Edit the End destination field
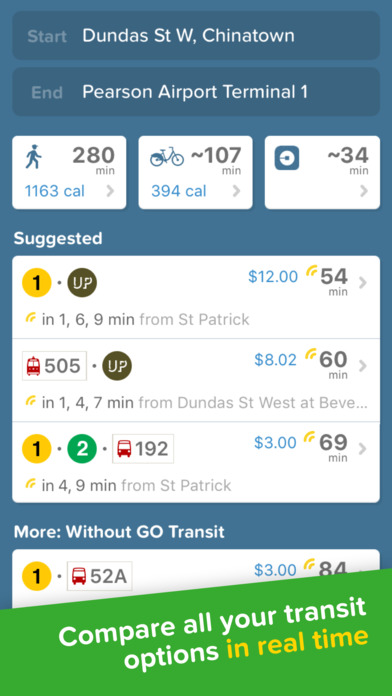 tap(196, 92)
